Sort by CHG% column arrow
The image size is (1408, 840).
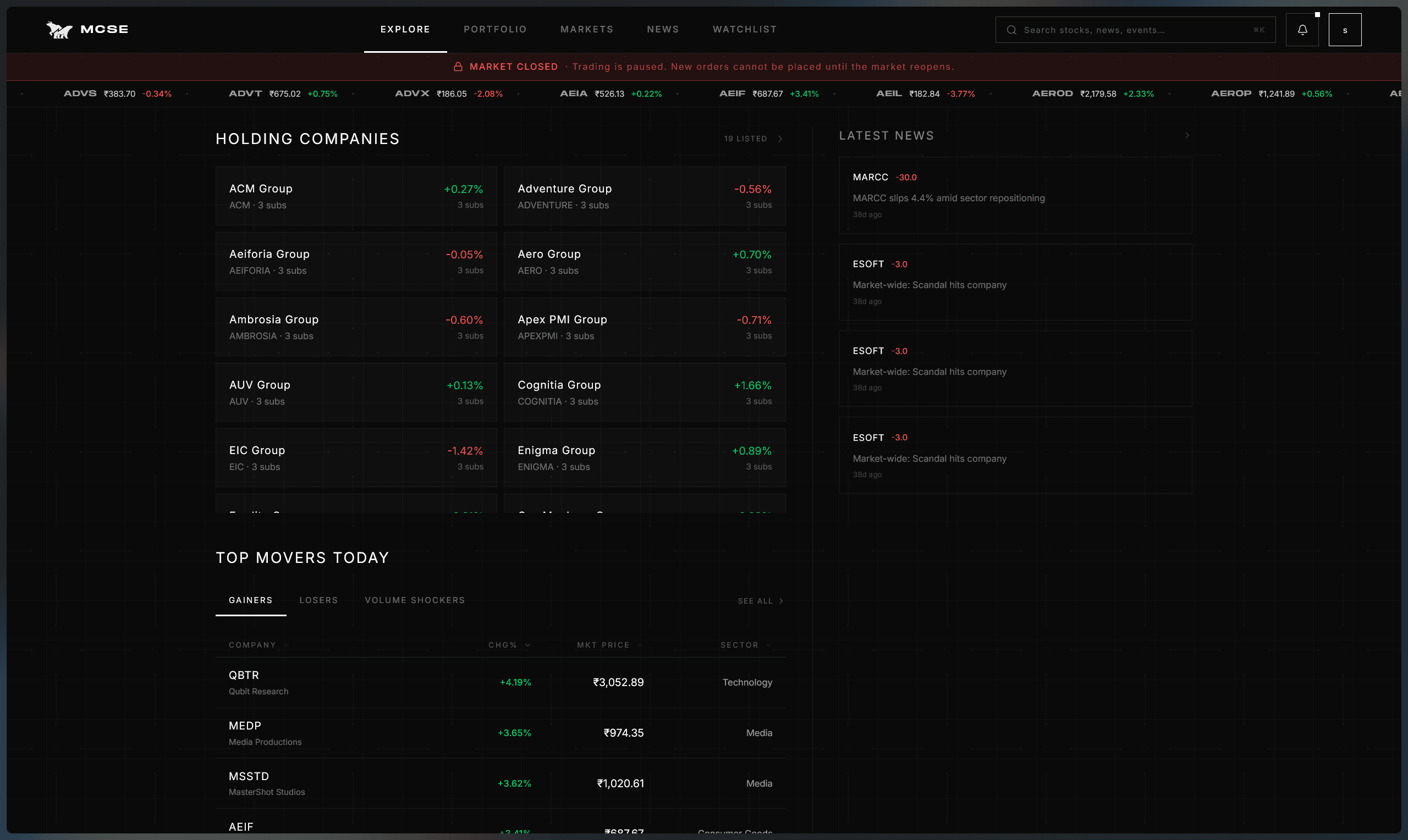[527, 645]
